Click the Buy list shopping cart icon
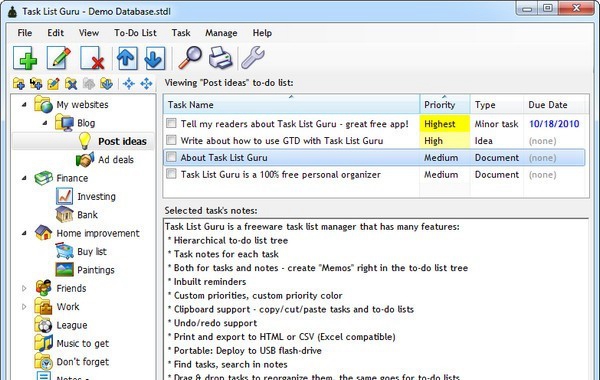Image resolution: width=600 pixels, height=380 pixels. point(64,251)
